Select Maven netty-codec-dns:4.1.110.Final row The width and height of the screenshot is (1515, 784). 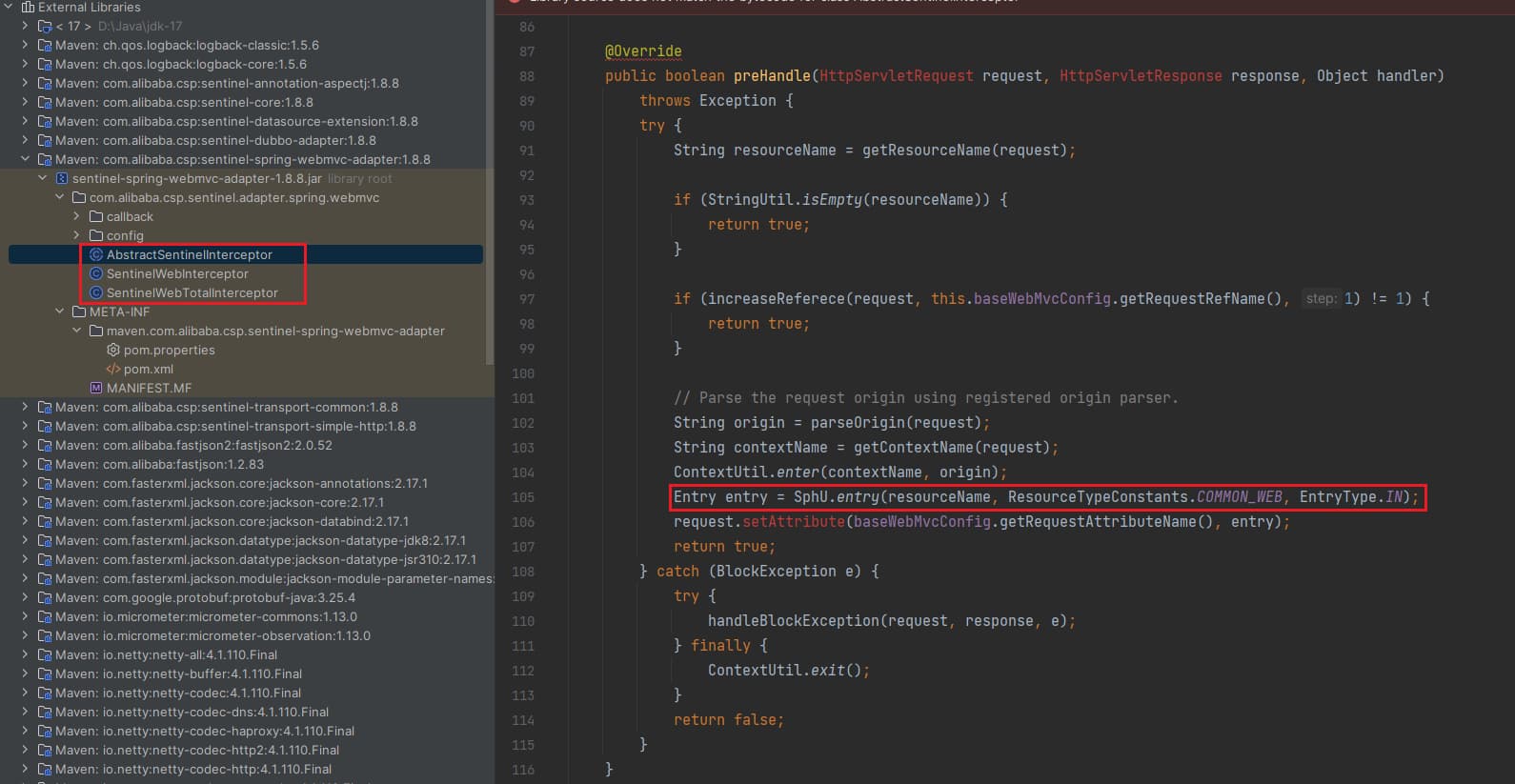click(x=246, y=712)
